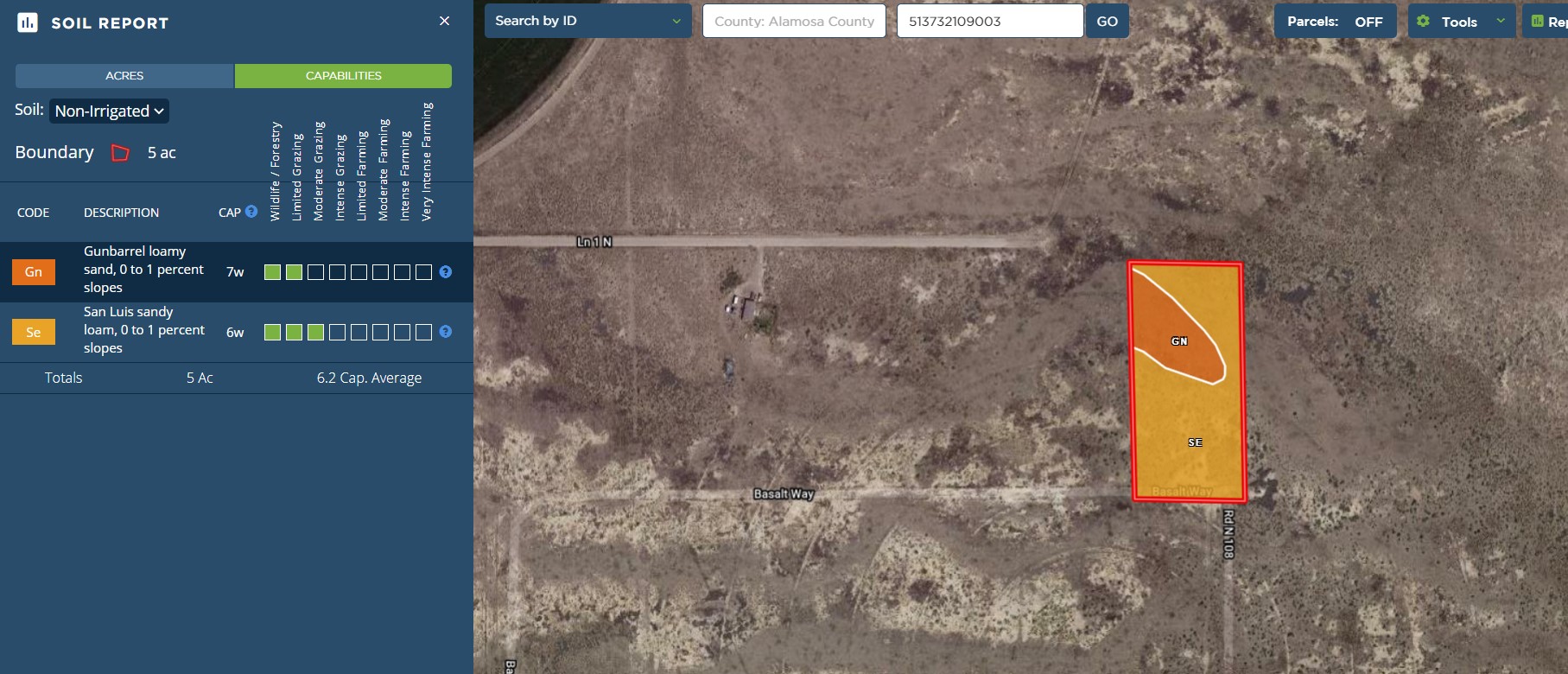Close the Soil Report panel
The image size is (1568, 674).
(x=444, y=21)
